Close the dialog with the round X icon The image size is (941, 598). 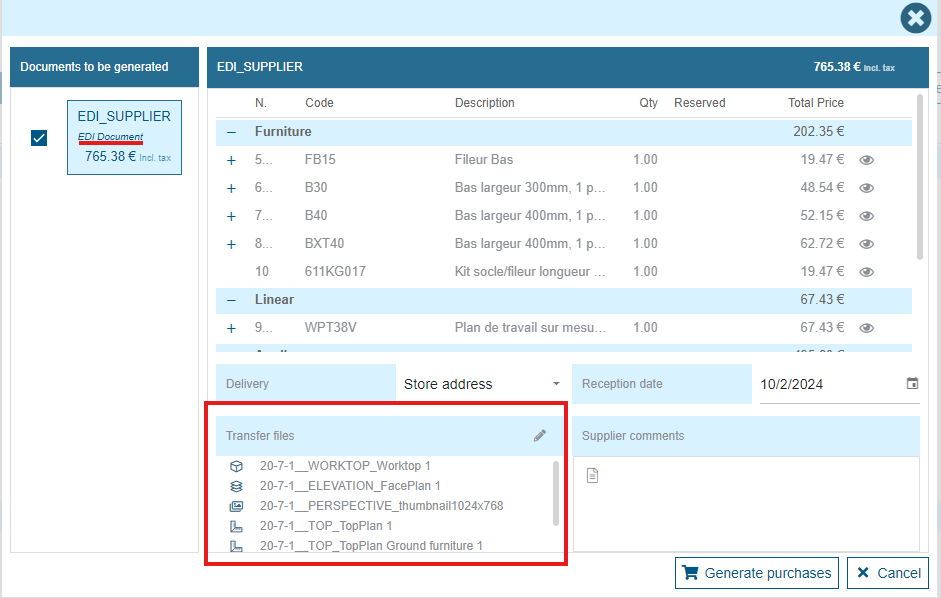(x=915, y=18)
